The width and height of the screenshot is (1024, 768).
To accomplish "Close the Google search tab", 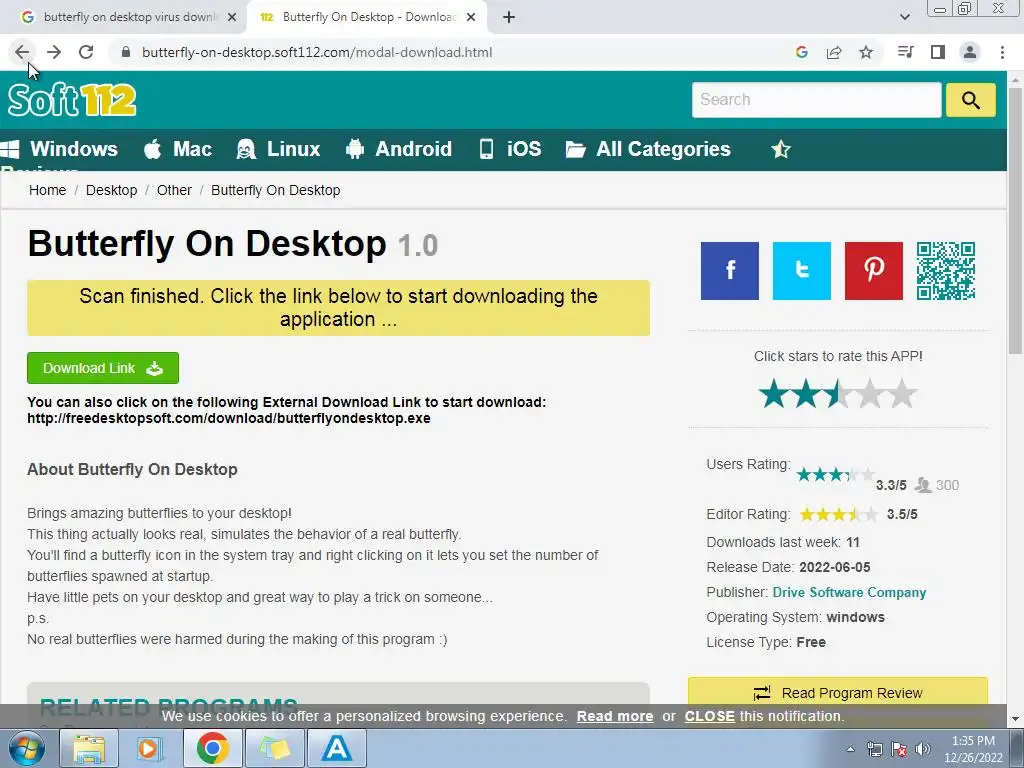I will pyautogui.click(x=232, y=18).
